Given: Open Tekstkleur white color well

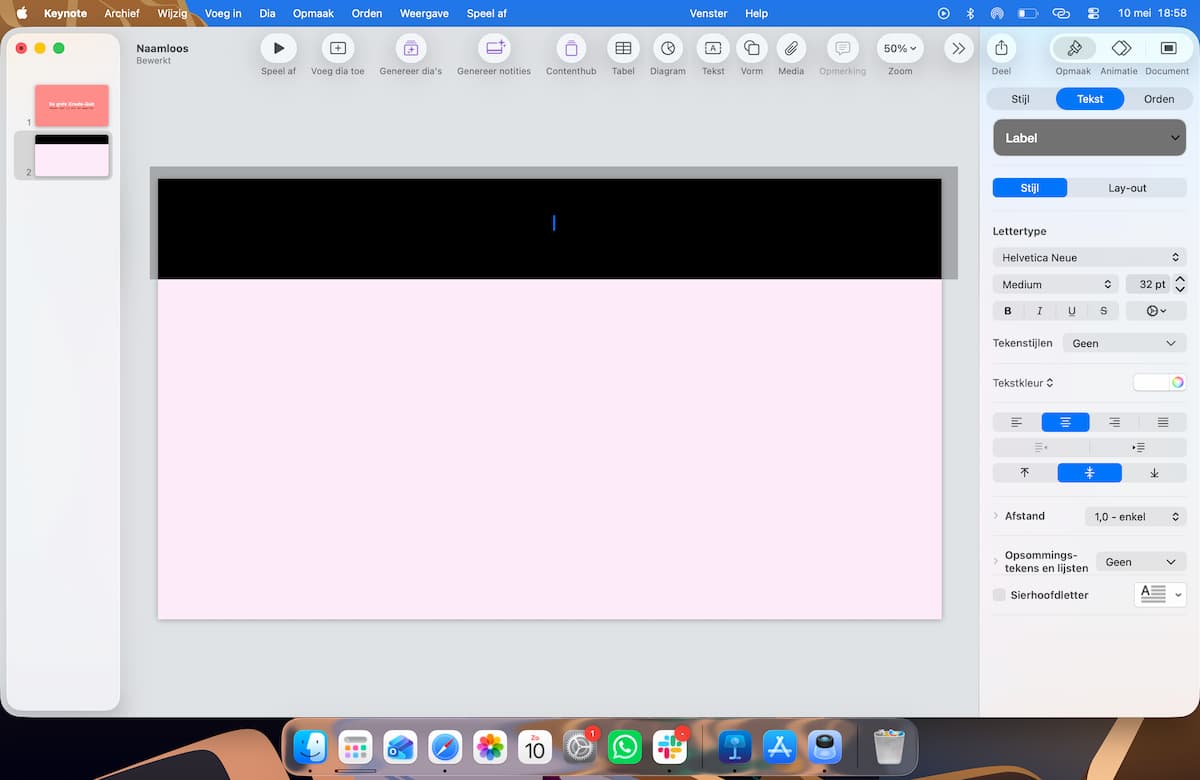Looking at the screenshot, I should (1151, 382).
